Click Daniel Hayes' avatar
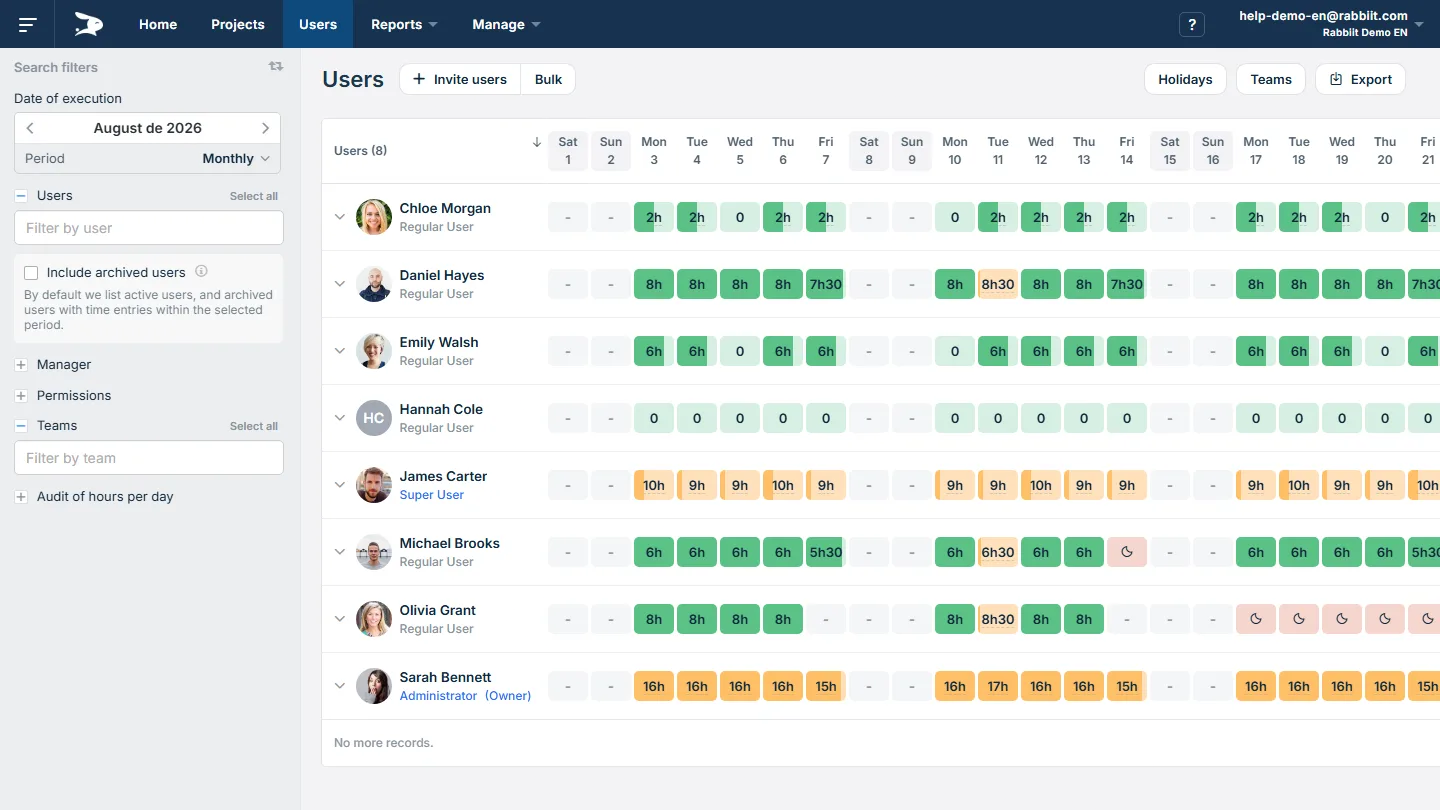This screenshot has height=810, width=1440. (x=374, y=284)
